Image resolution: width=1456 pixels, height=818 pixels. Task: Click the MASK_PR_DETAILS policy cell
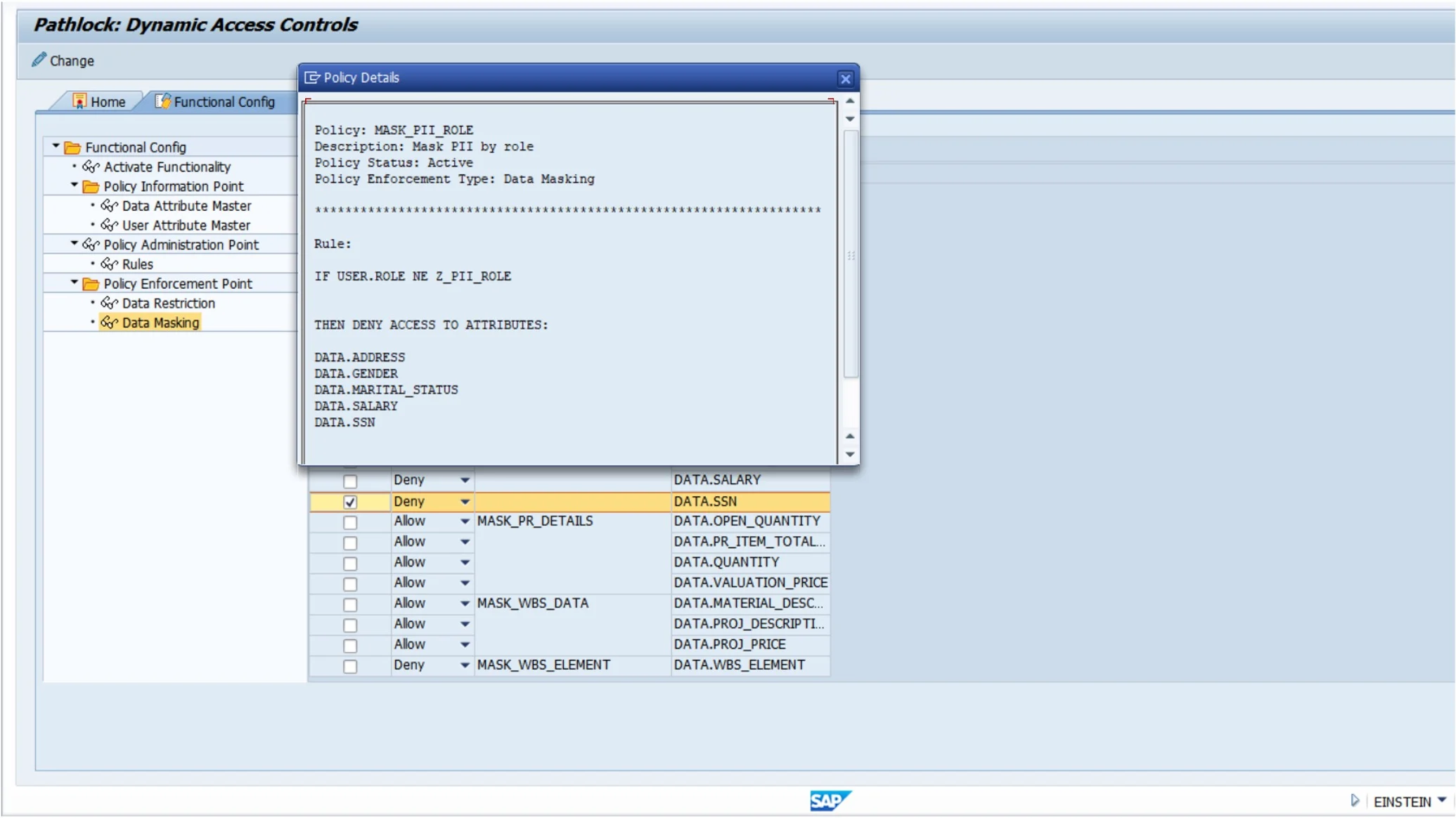coord(572,521)
